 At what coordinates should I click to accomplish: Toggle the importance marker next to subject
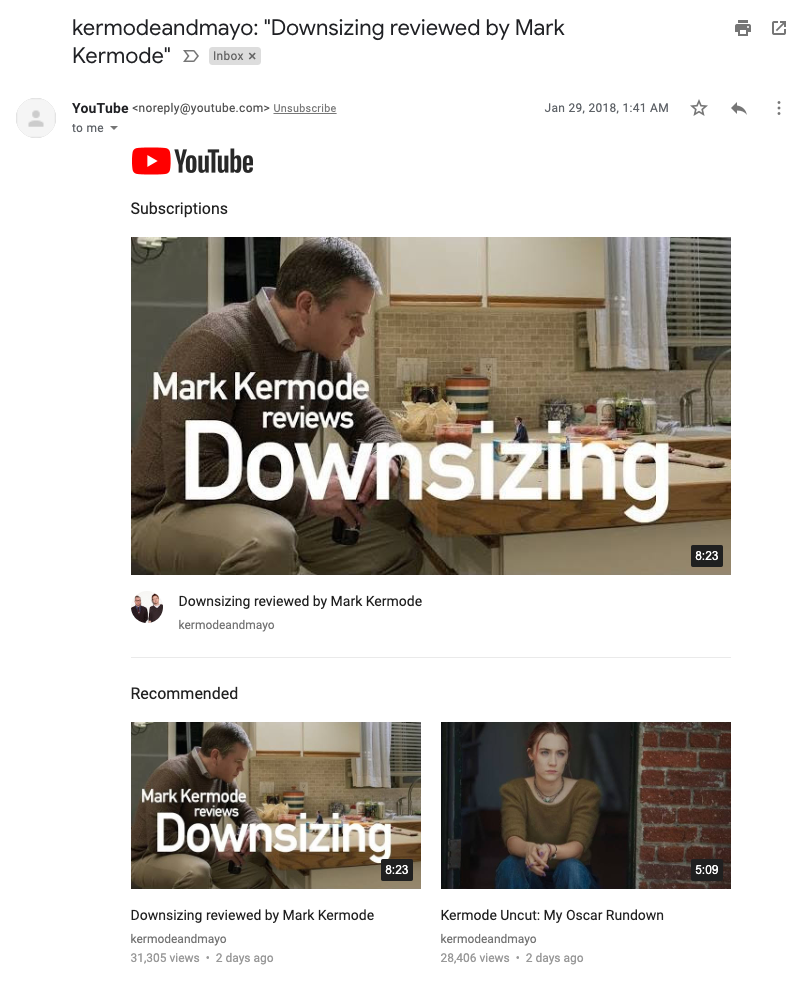[x=191, y=56]
